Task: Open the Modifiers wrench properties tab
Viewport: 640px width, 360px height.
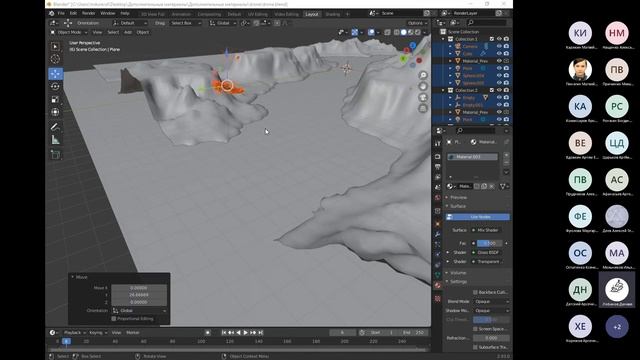Action: (x=438, y=234)
